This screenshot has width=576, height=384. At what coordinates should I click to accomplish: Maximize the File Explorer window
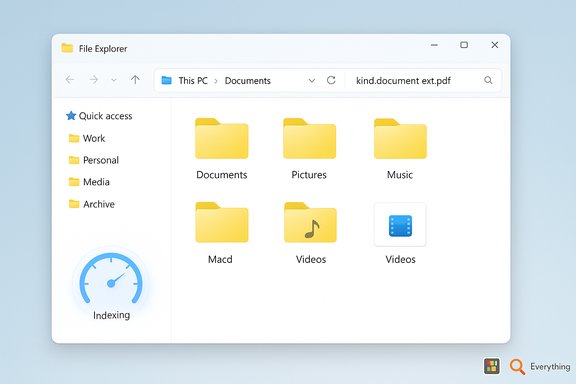pos(464,45)
